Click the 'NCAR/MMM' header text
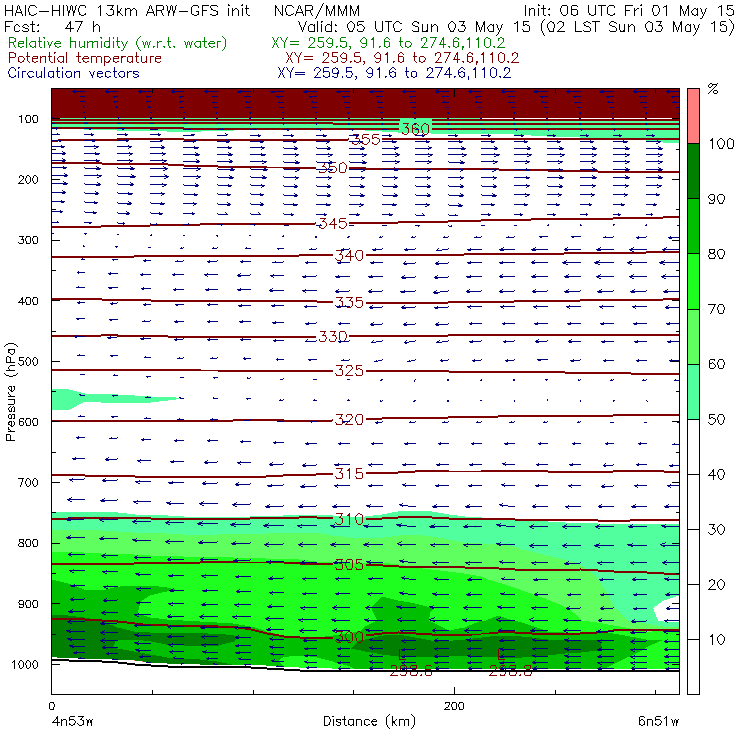Screen dimensions: 740x740 (x=317, y=11)
